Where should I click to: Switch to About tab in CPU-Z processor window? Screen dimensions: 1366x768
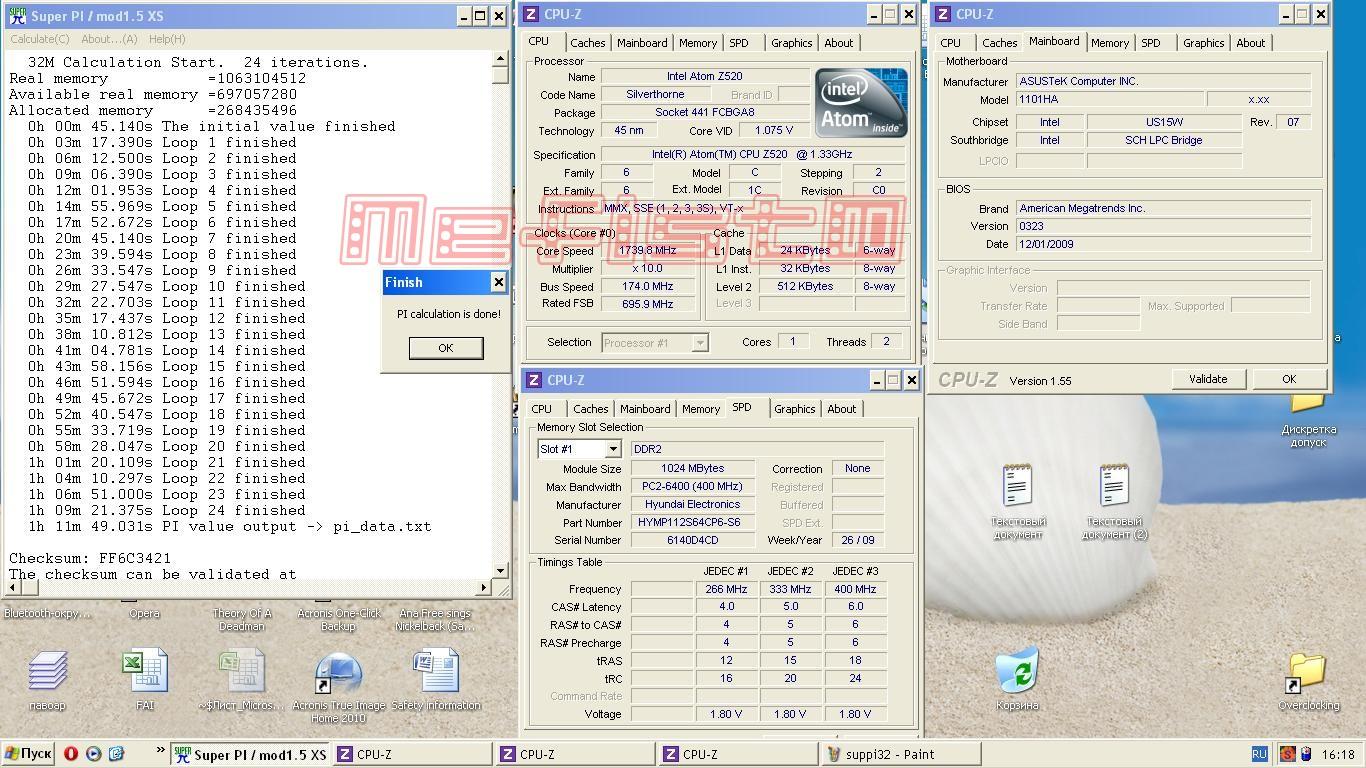click(x=839, y=43)
